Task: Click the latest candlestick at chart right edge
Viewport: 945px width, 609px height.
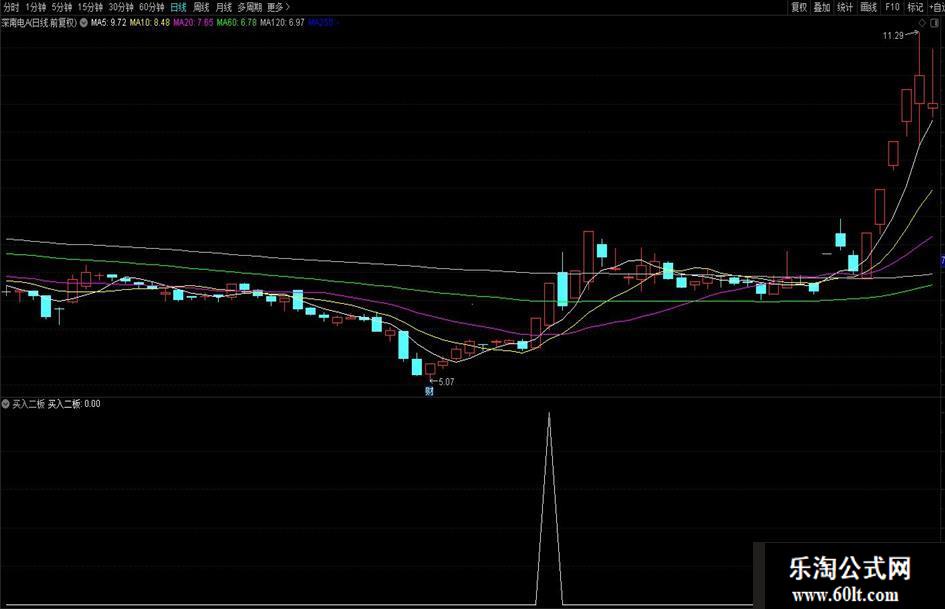Action: [933, 106]
